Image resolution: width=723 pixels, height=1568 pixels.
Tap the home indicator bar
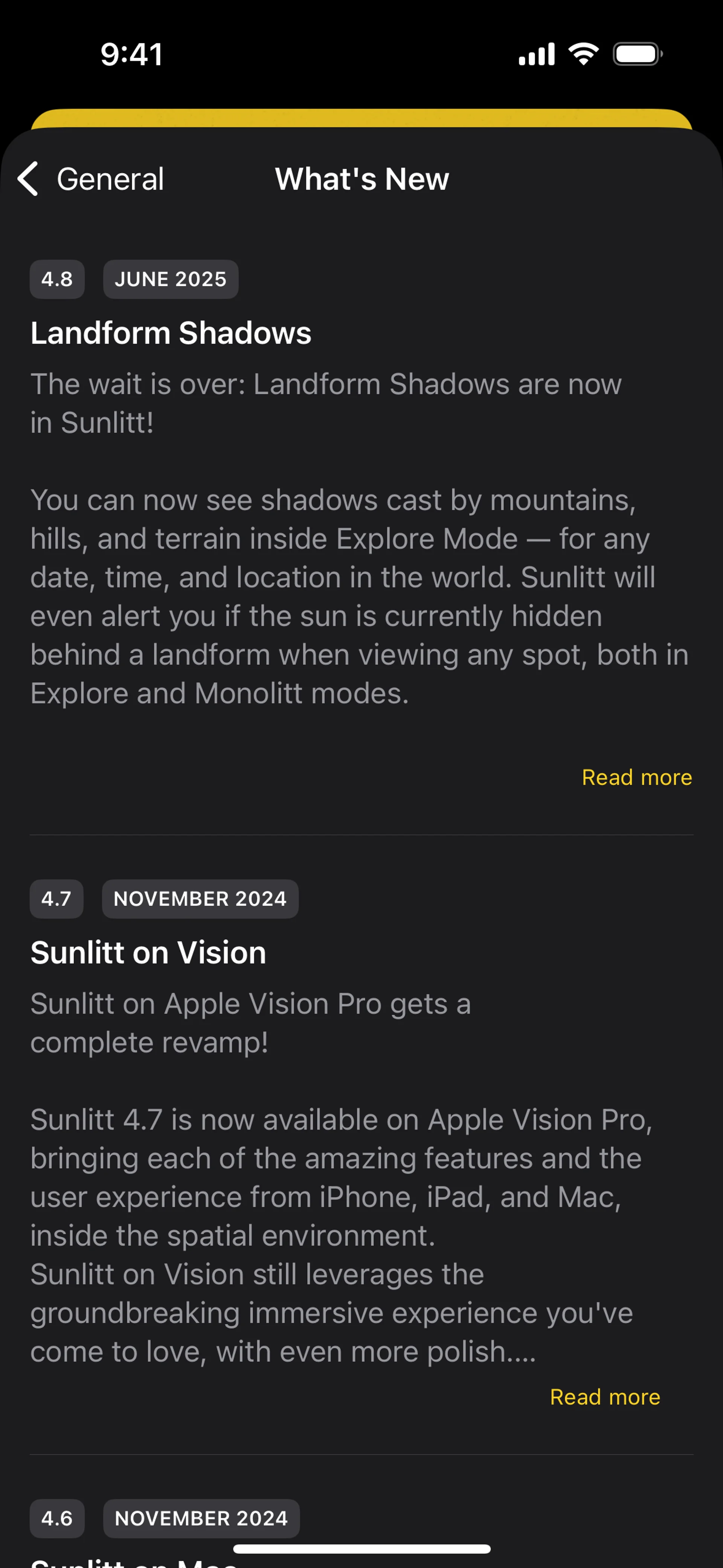tap(361, 1549)
